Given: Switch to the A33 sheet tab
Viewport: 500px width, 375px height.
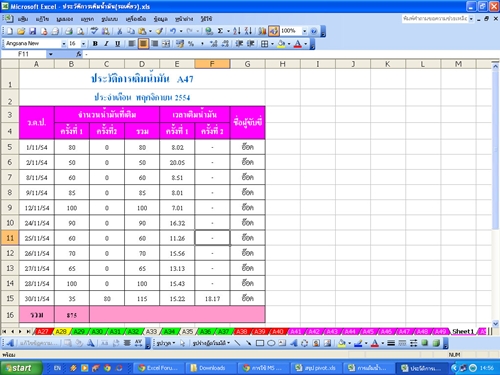Looking at the screenshot, I should point(151,332).
